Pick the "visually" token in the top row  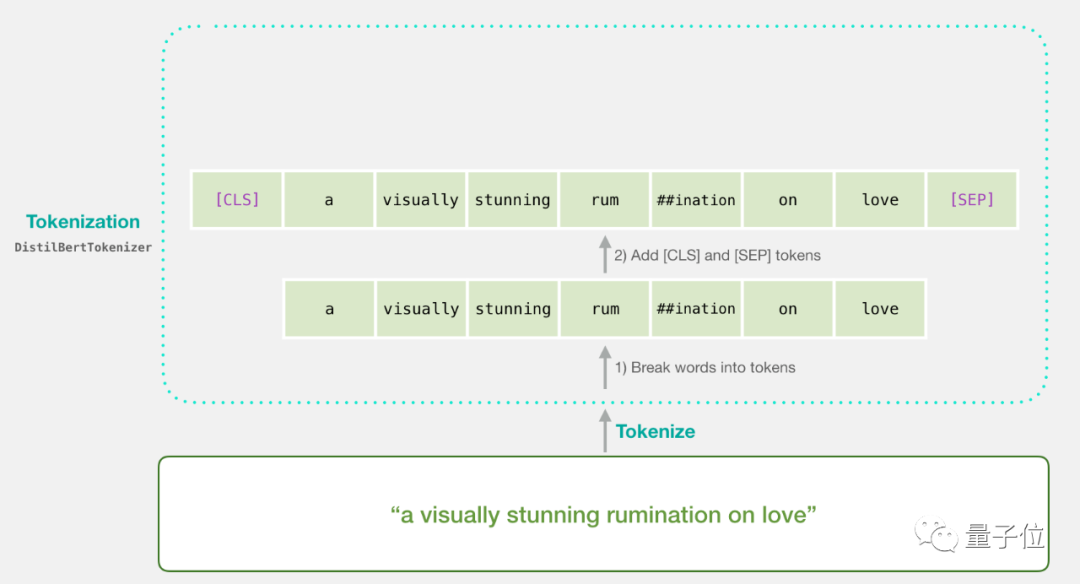point(421,200)
